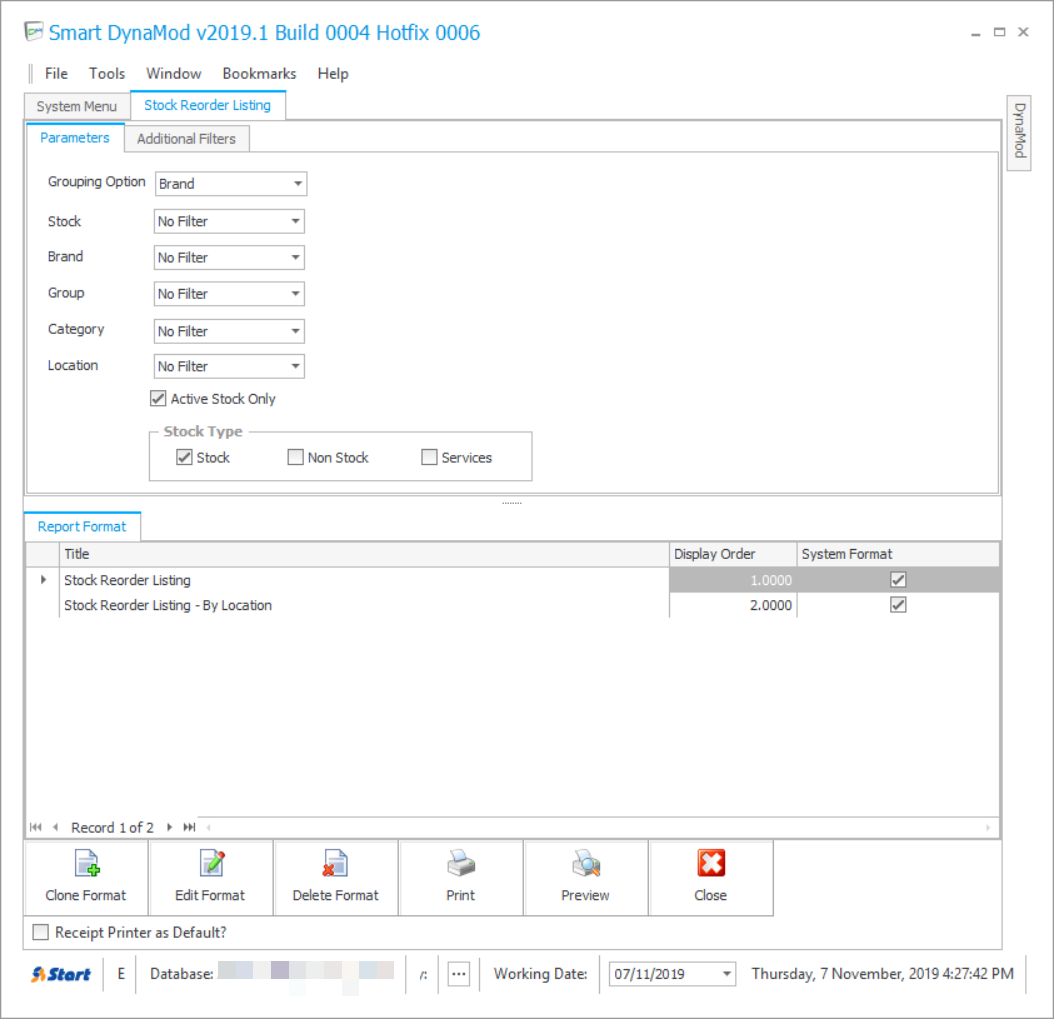The height and width of the screenshot is (1019, 1054).
Task: Open the Window menu
Action: (173, 73)
